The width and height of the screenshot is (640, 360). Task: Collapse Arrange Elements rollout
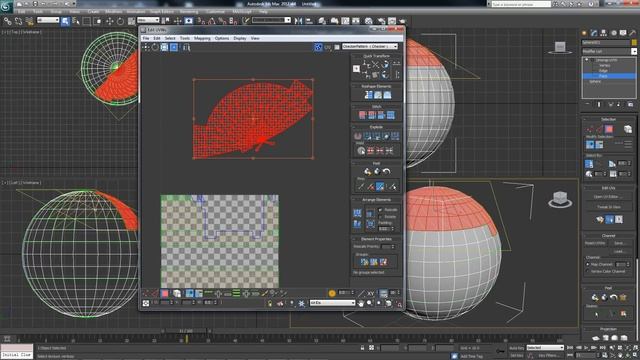[x=376, y=200]
